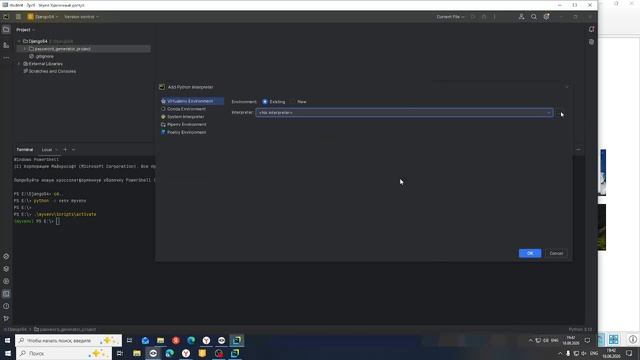Collapse the Django64 root folder arrow
The image size is (640, 360).
coord(19,41)
